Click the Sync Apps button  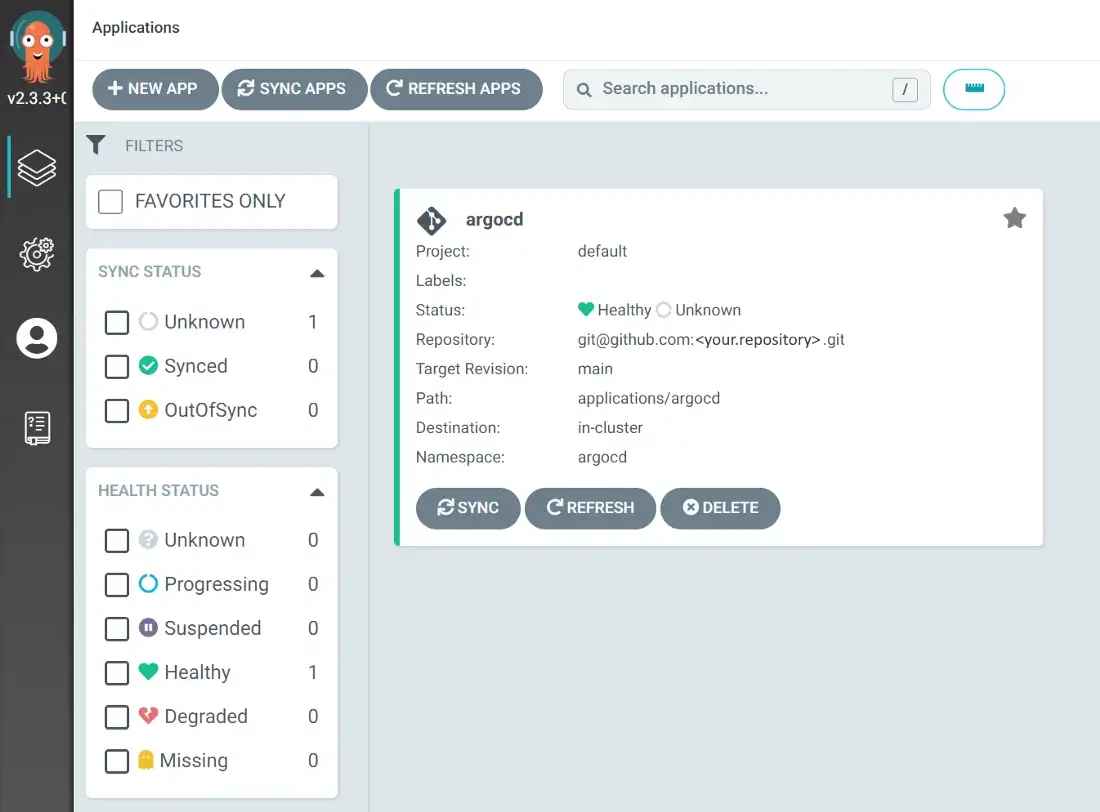click(294, 89)
